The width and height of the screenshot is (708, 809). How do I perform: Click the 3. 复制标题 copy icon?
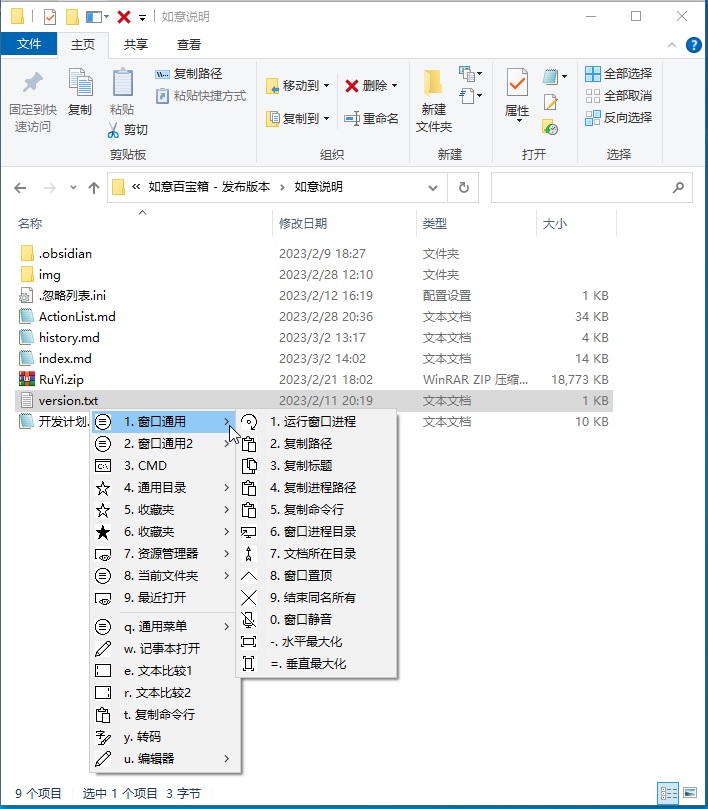[249, 466]
